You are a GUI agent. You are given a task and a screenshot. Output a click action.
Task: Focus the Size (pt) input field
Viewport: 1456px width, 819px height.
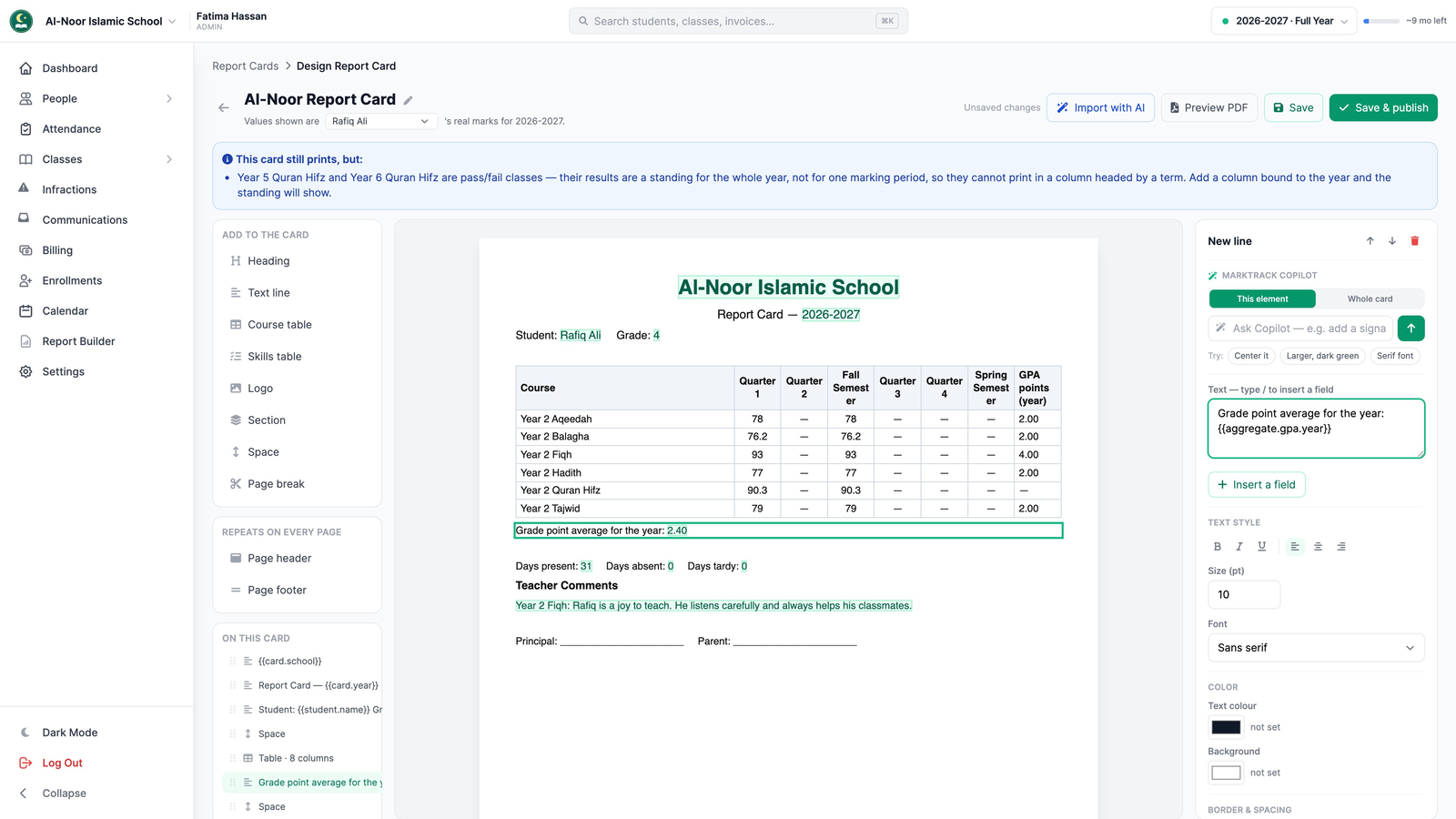pos(1243,595)
